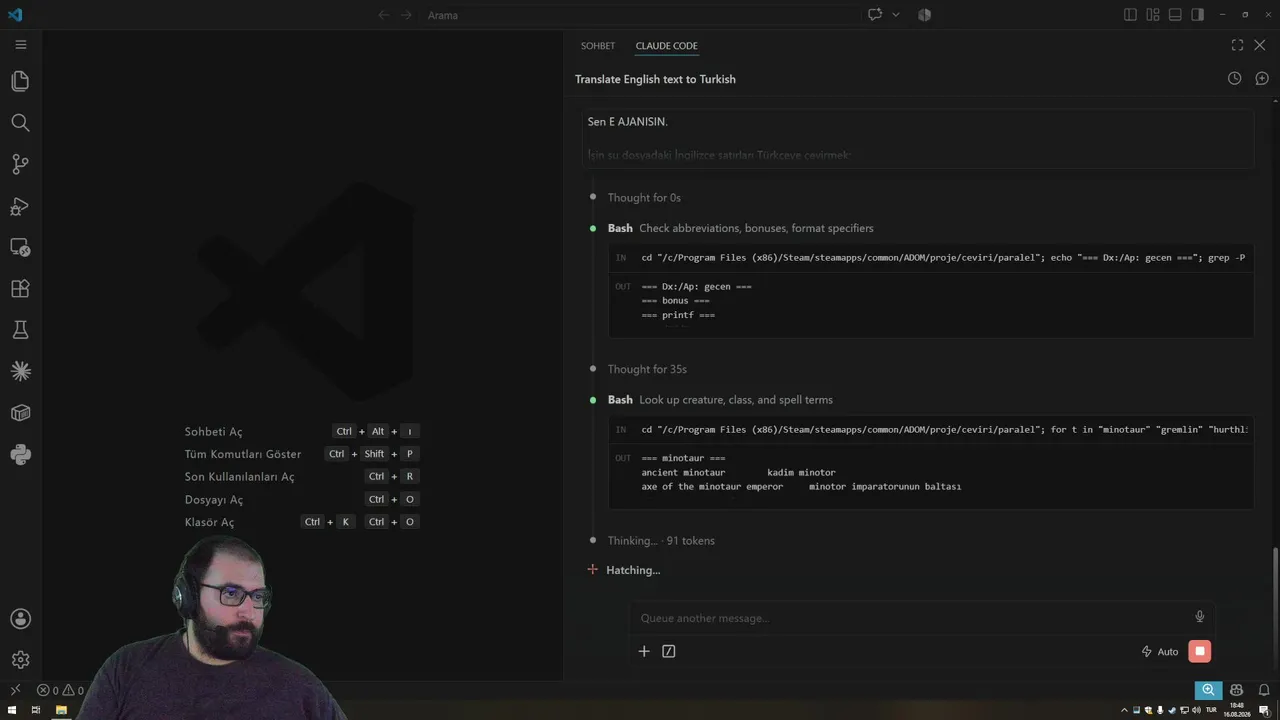Maximize the Claude Code panel

[1237, 45]
